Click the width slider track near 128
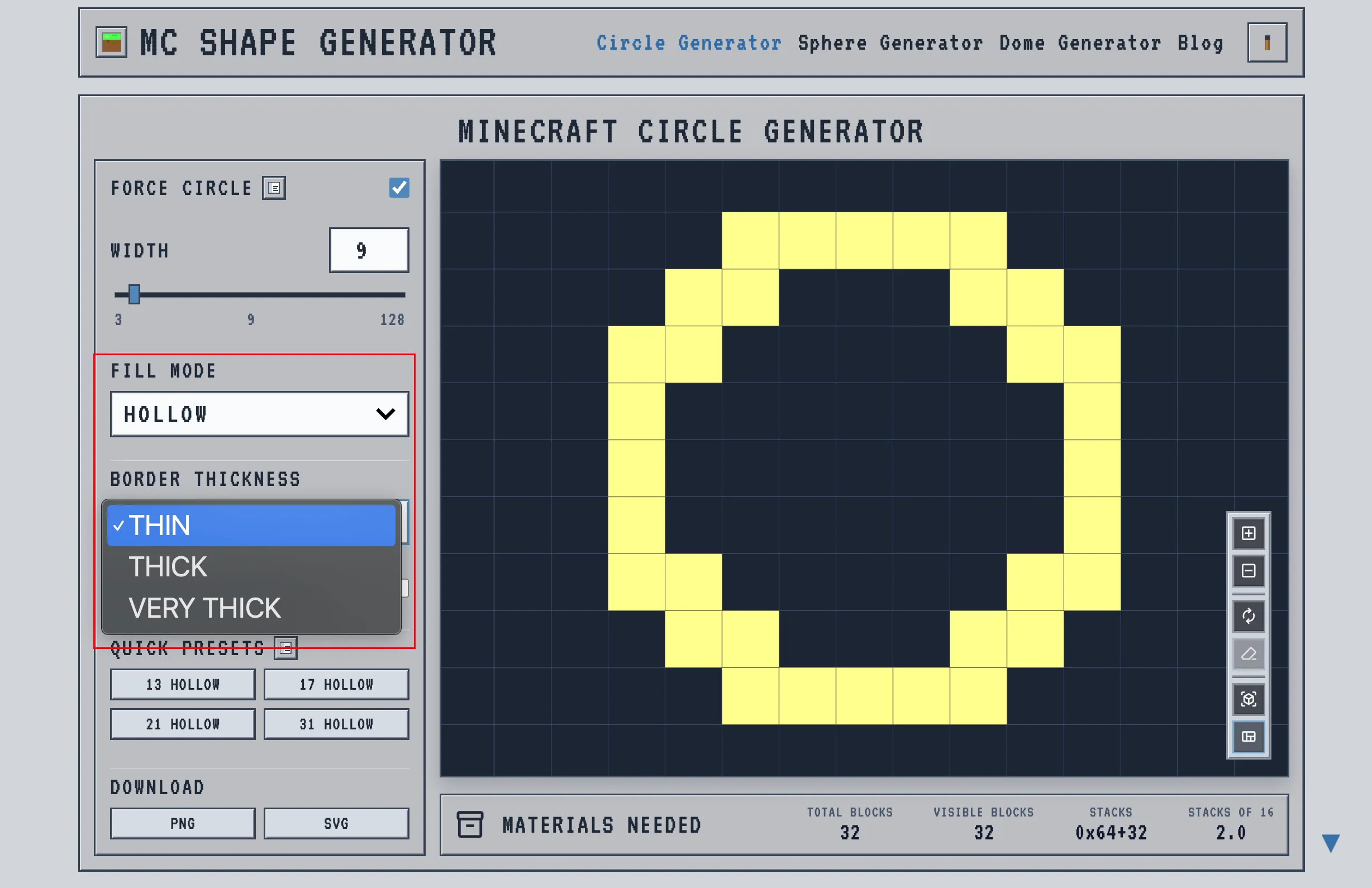This screenshot has height=888, width=1372. [x=401, y=294]
